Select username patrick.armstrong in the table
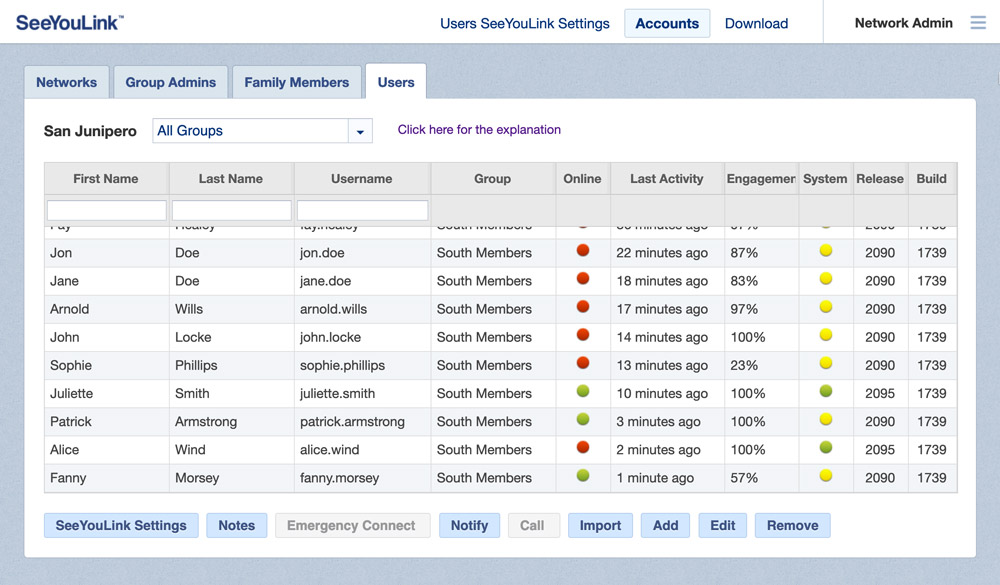Viewport: 1000px width, 585px height. 352,422
